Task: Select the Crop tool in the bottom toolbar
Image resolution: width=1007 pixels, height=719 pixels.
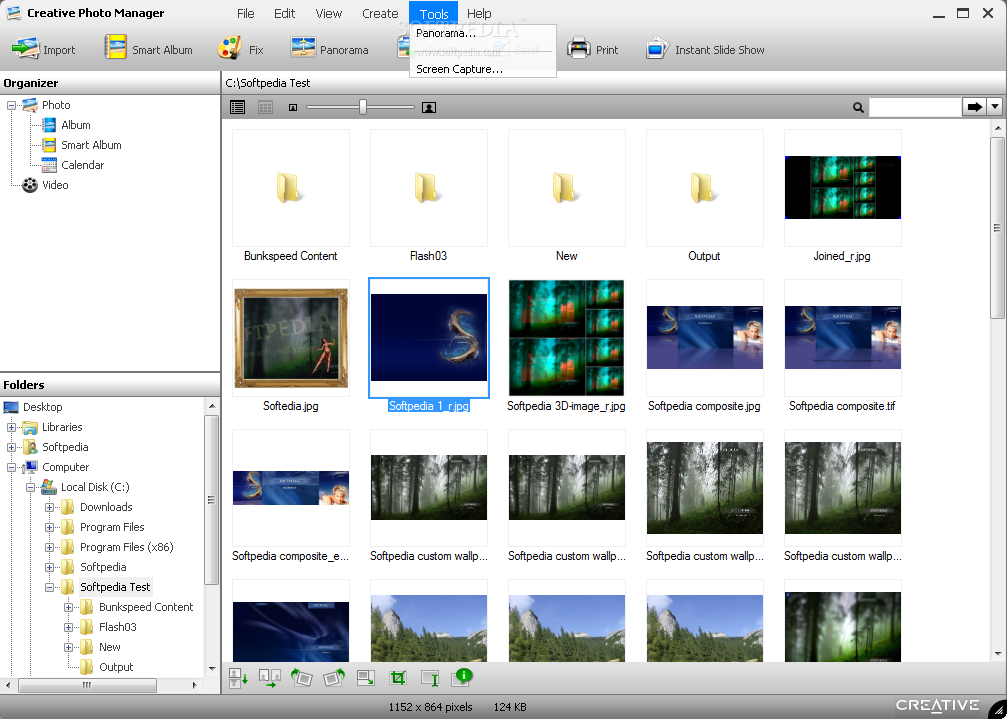Action: (x=398, y=677)
